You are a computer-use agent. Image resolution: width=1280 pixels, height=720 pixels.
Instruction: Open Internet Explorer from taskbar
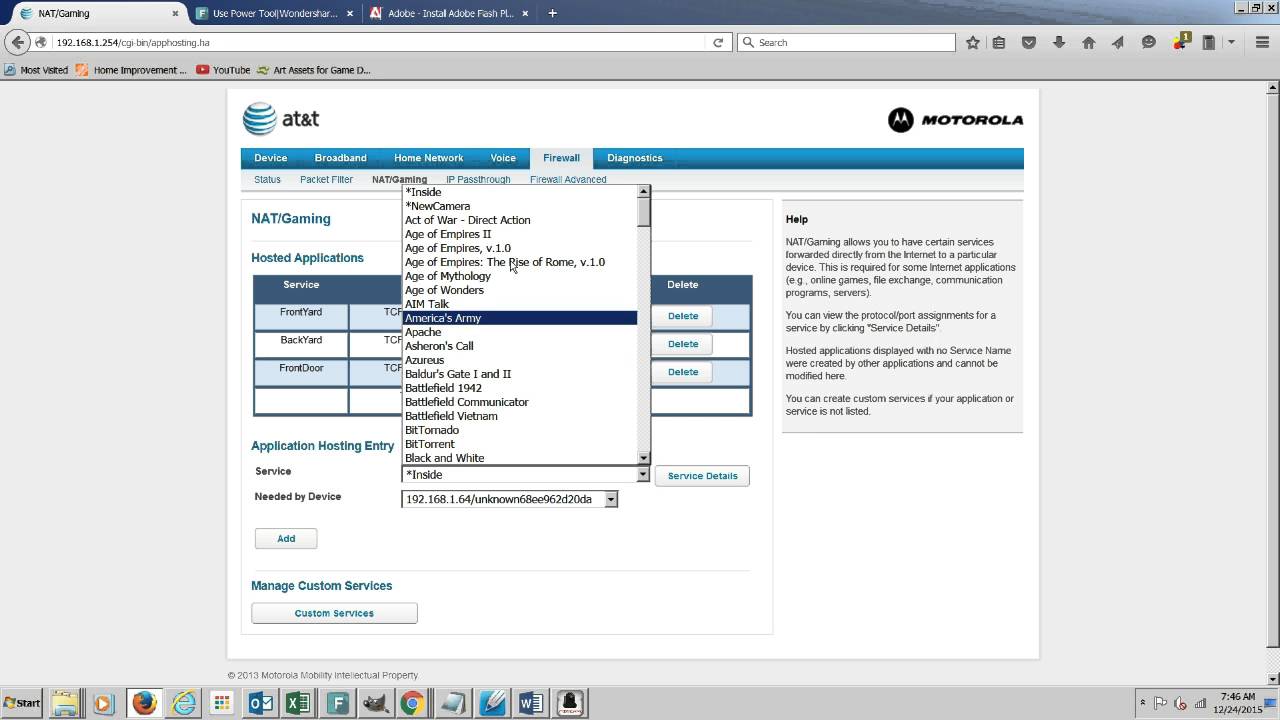click(184, 703)
